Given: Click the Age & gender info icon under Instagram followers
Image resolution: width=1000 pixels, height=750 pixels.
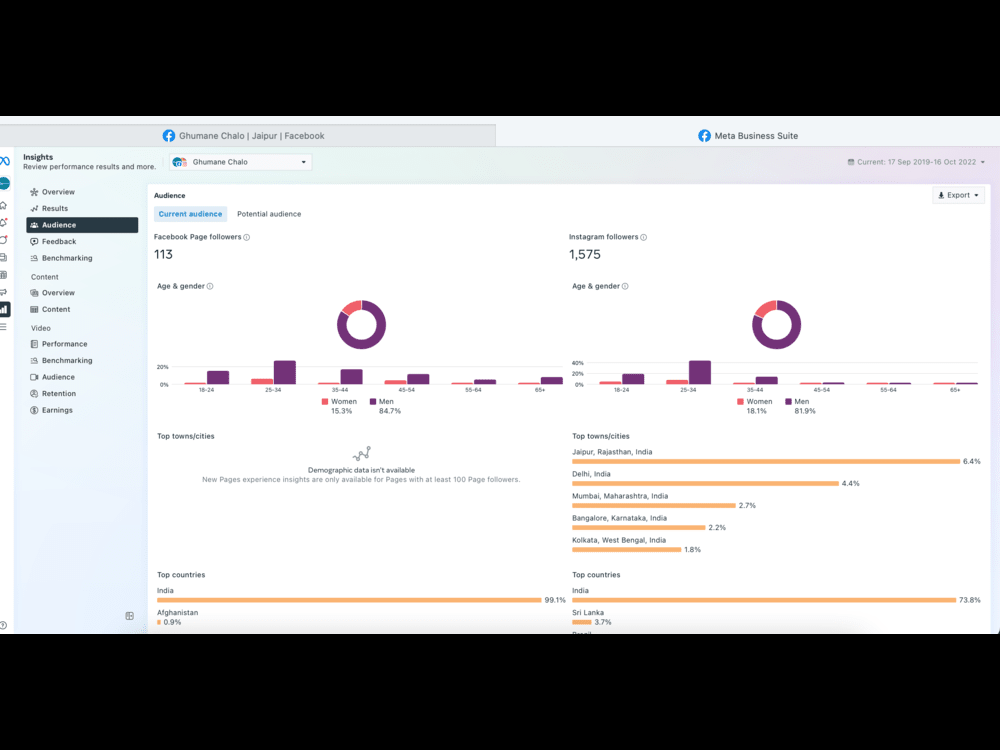Looking at the screenshot, I should click(625, 286).
